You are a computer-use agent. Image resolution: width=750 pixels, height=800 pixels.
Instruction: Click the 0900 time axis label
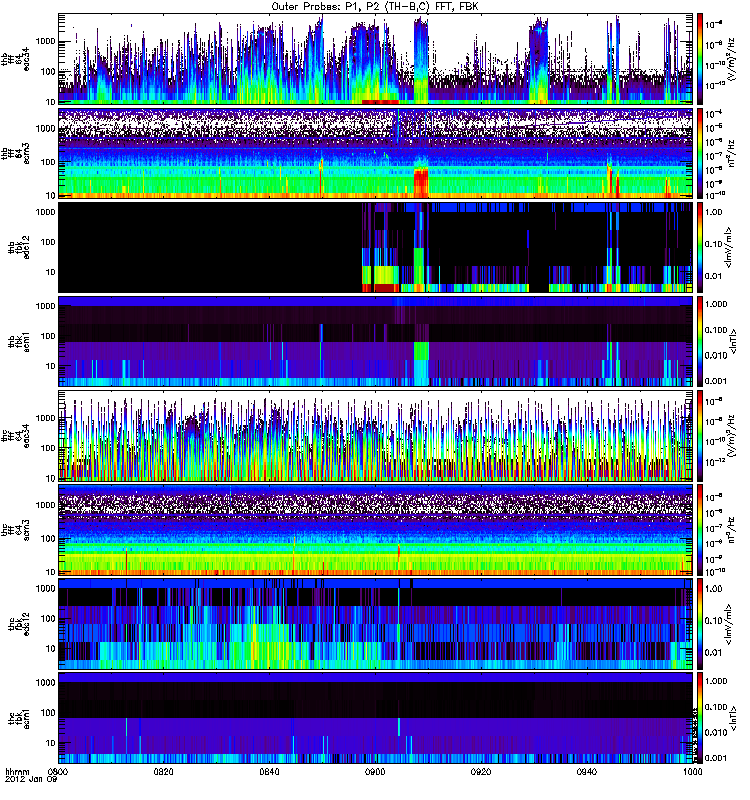[375, 771]
